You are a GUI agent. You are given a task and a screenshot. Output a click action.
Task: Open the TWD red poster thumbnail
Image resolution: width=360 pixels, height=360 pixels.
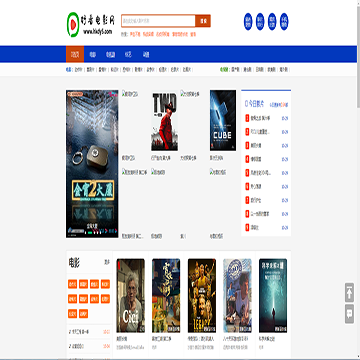click(x=165, y=121)
